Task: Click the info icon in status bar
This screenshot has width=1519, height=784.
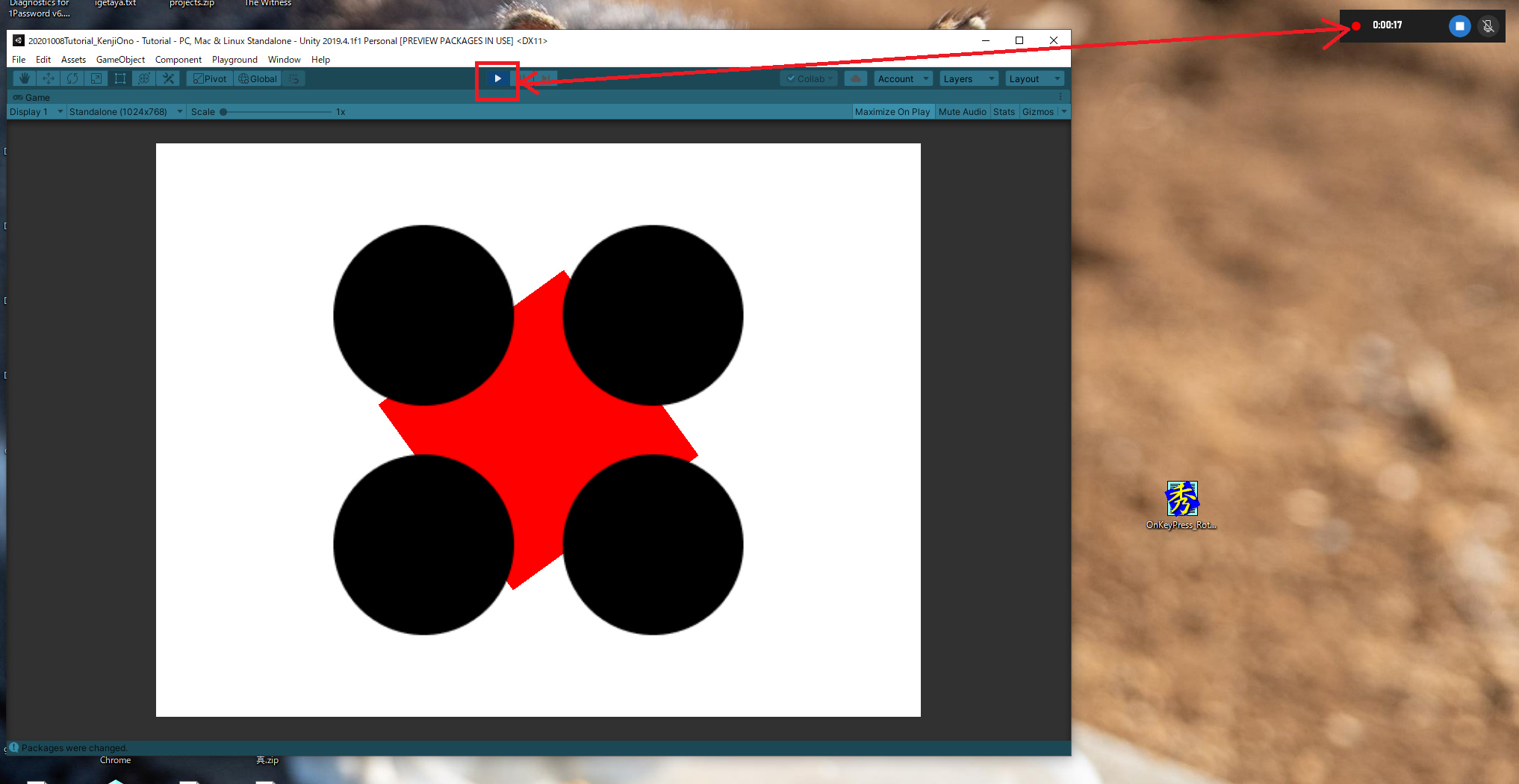Action: pyautogui.click(x=13, y=747)
